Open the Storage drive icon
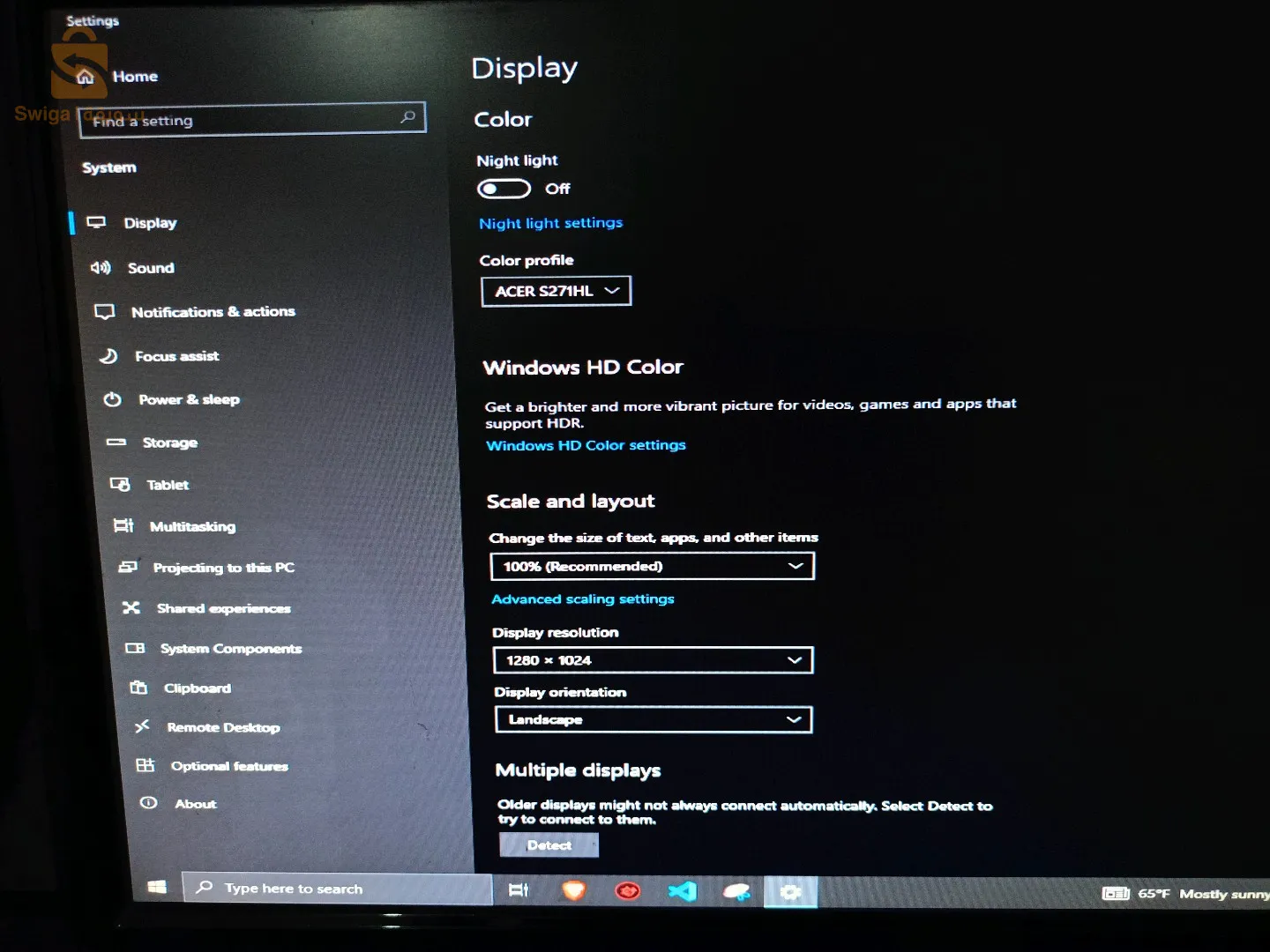 (116, 442)
